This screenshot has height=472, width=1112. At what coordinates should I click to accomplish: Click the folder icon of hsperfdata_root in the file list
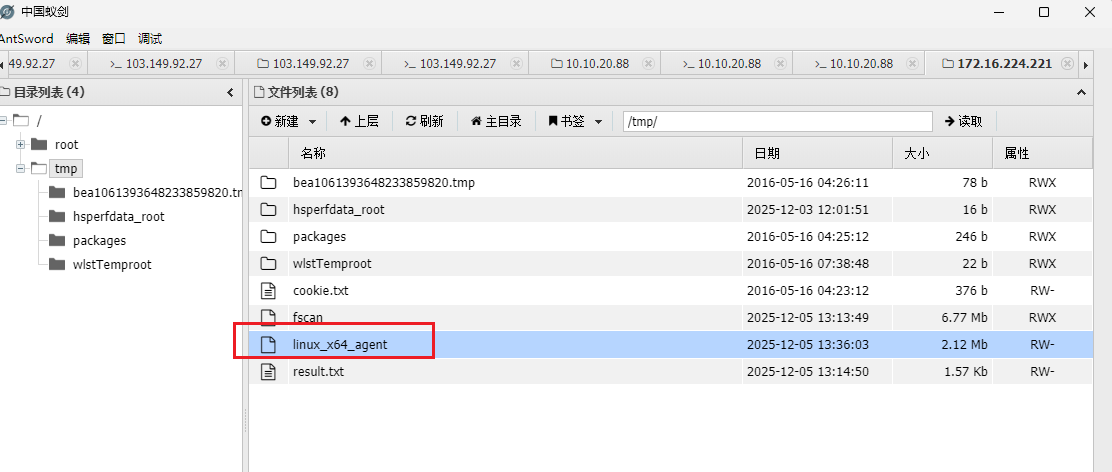(x=268, y=210)
